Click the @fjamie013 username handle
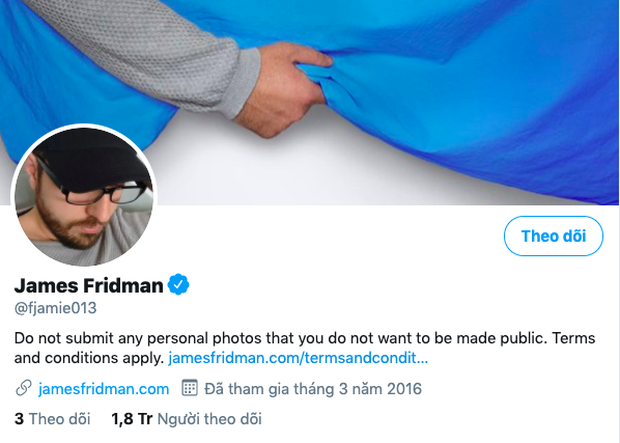 [x=55, y=308]
